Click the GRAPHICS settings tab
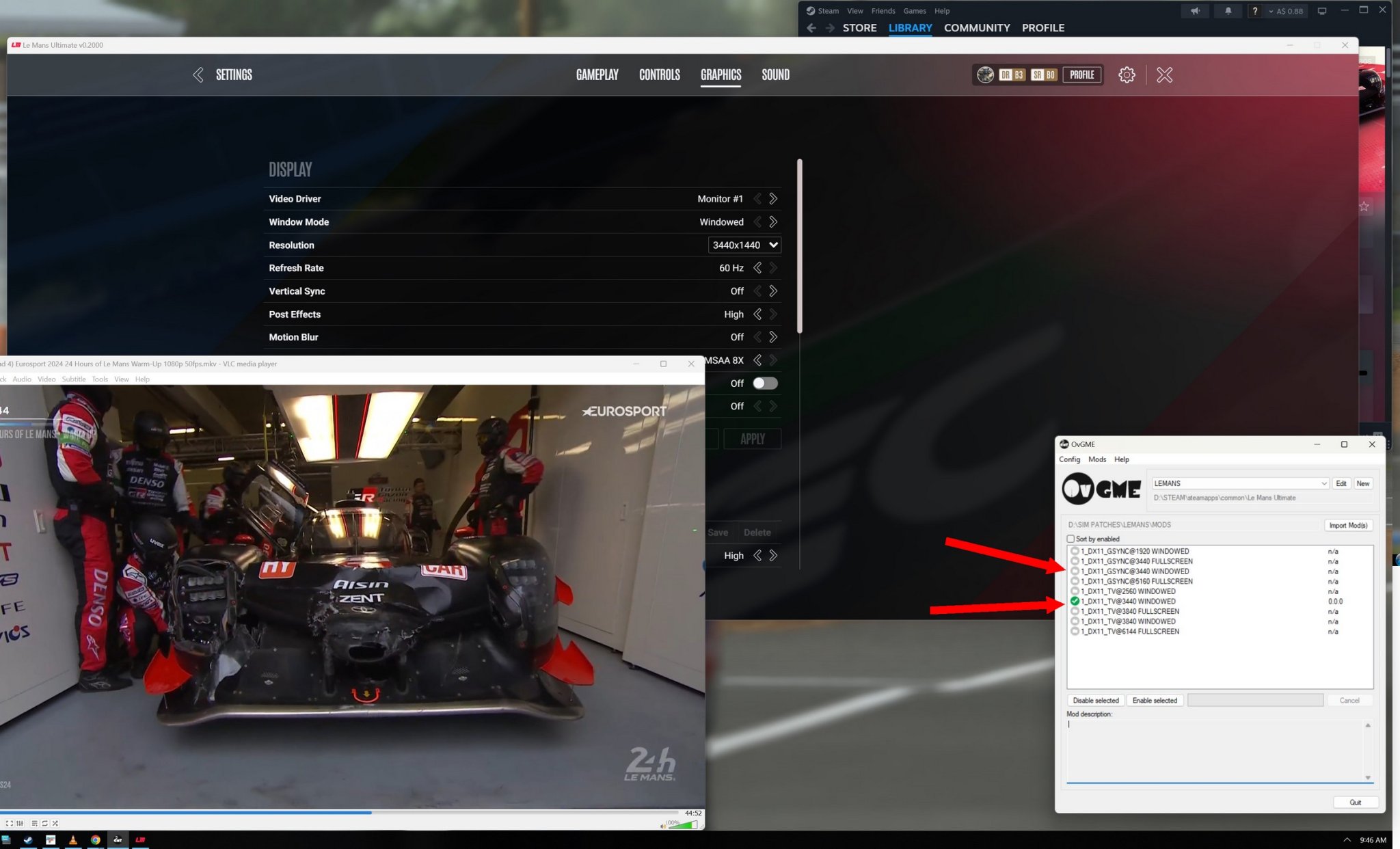 click(720, 74)
